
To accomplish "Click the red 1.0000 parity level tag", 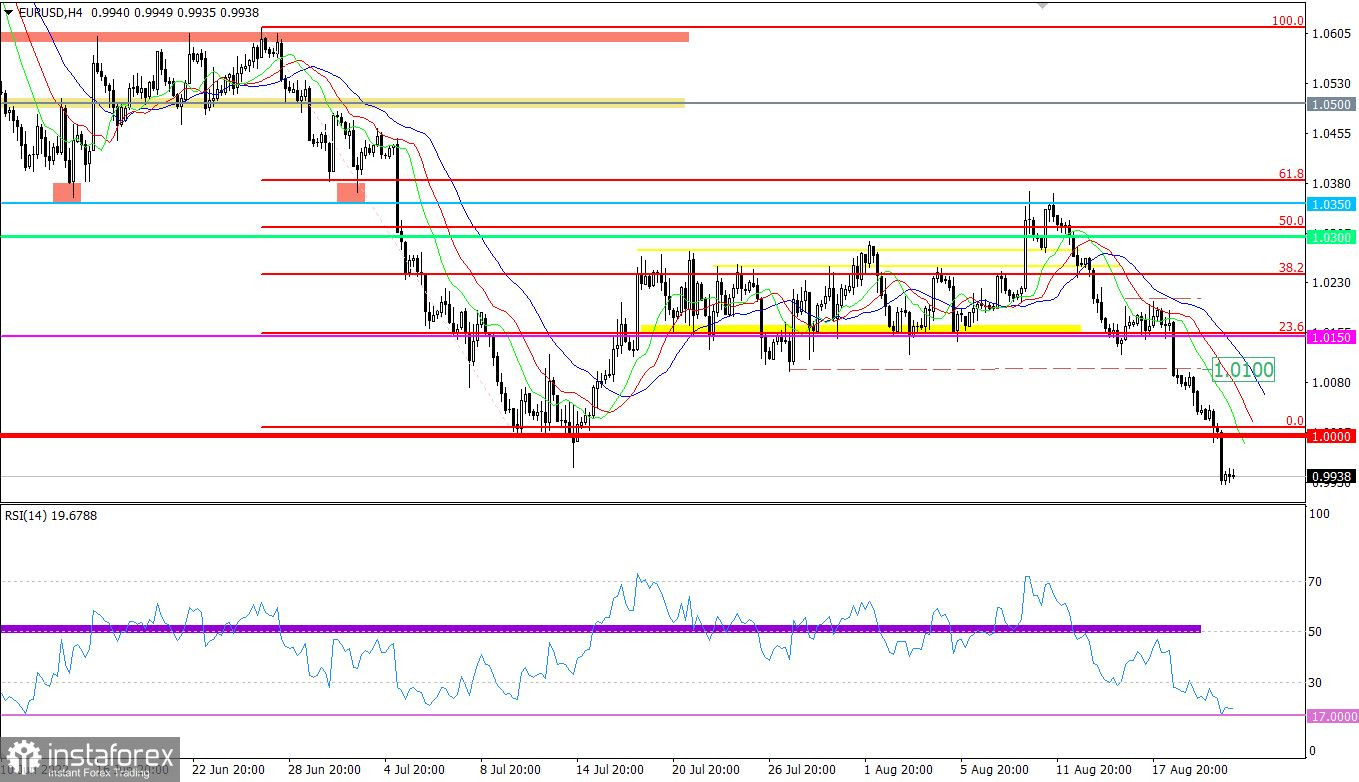I will click(1333, 437).
